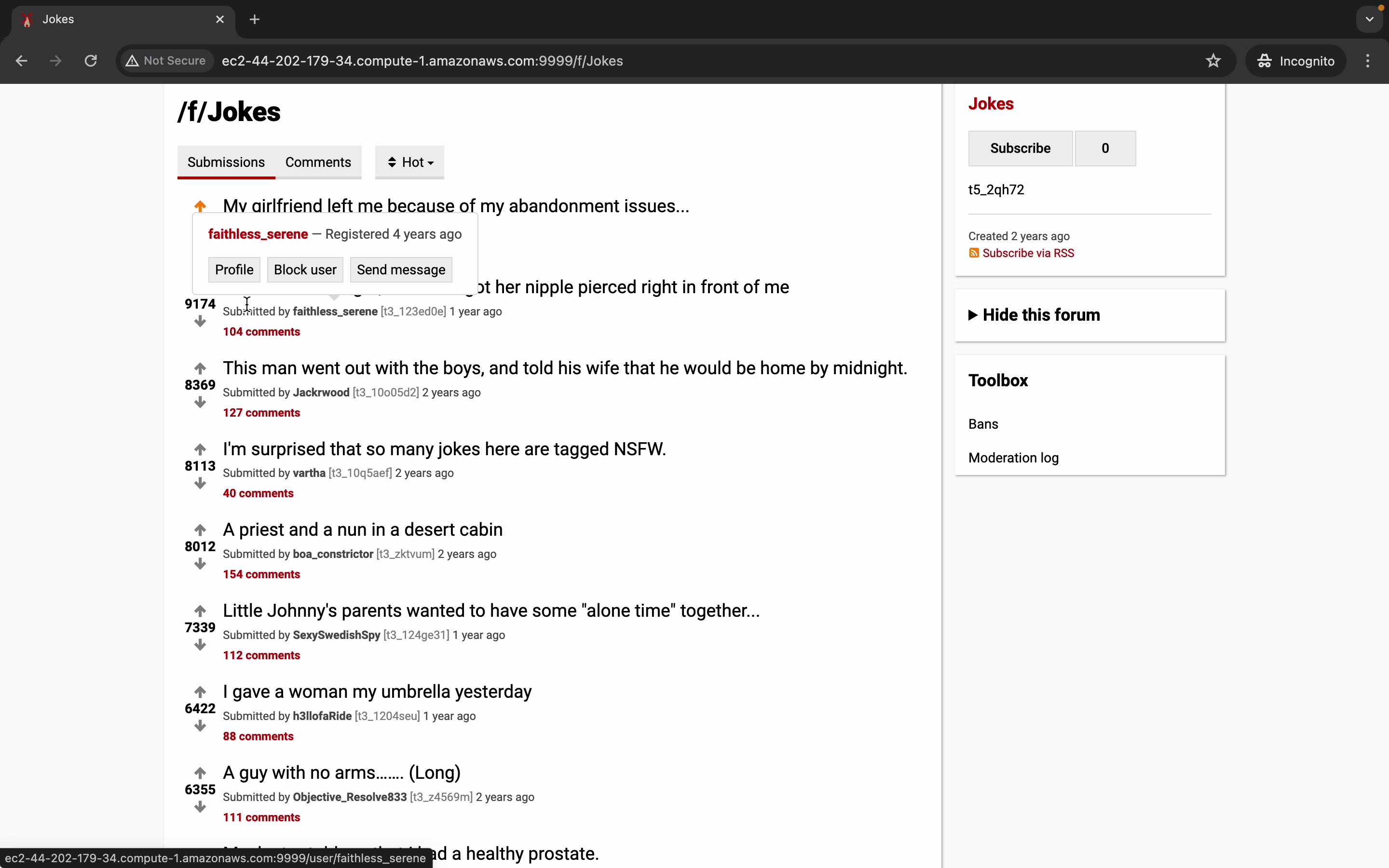Upvote the post by Jackrwood
Viewport: 1389px width, 868px height.
pos(200,368)
